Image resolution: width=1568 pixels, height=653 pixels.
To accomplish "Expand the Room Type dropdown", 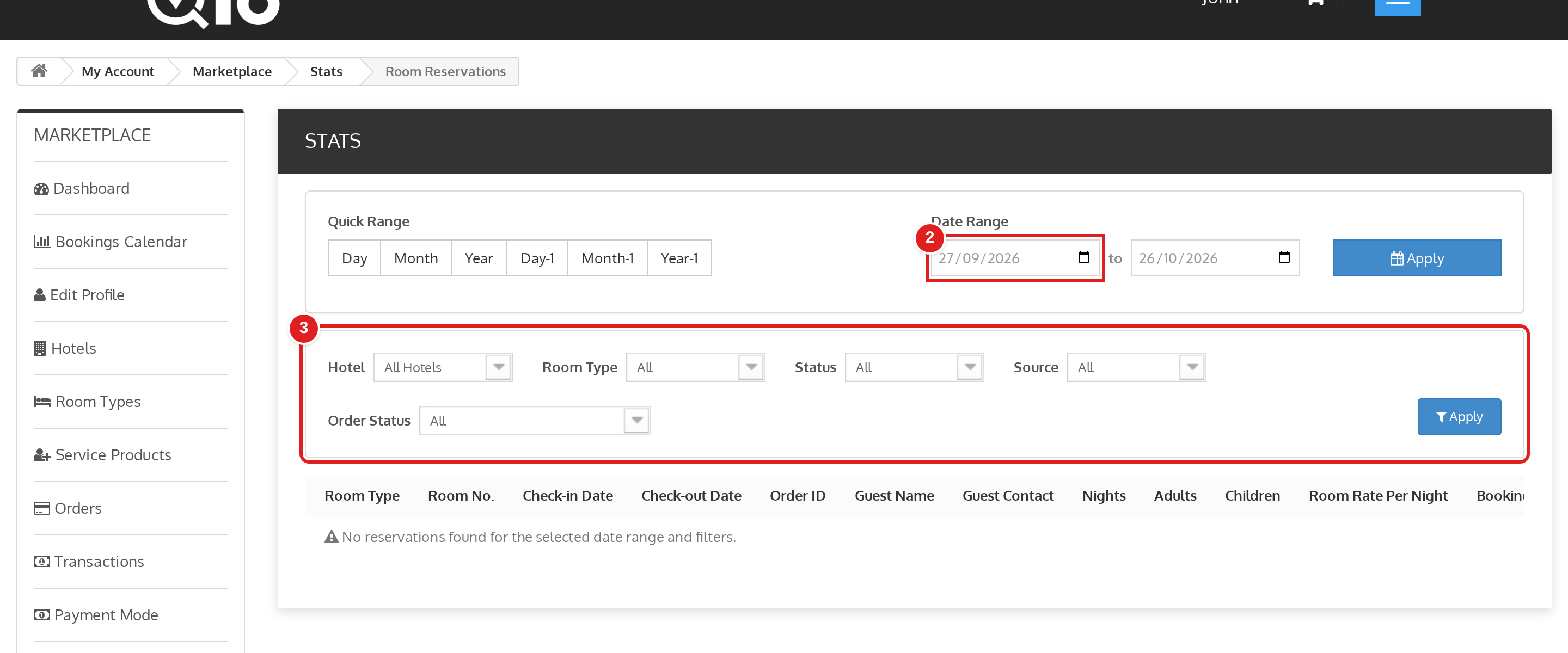I will click(x=695, y=367).
